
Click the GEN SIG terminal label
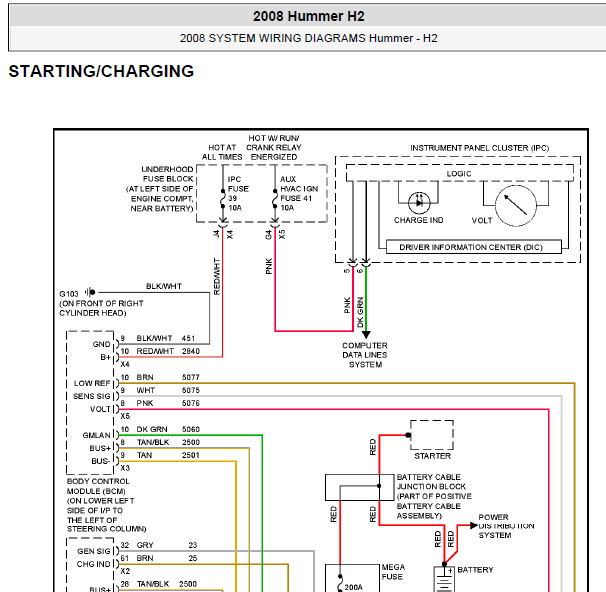click(x=94, y=551)
